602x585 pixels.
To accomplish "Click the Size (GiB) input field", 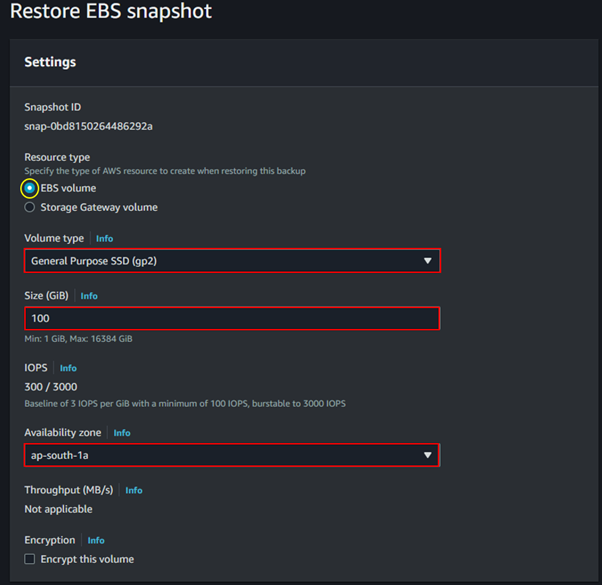I will pyautogui.click(x=232, y=318).
